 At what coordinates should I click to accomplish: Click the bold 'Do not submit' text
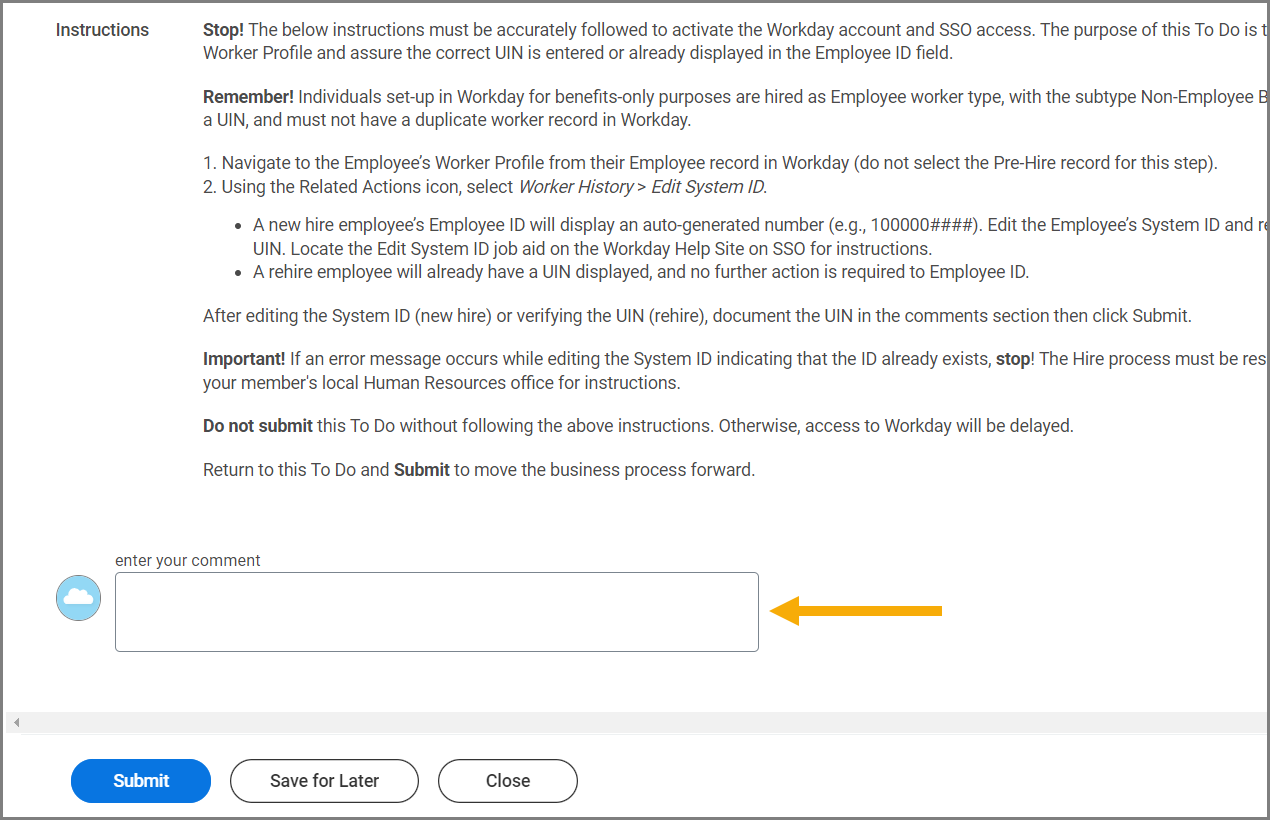[258, 426]
